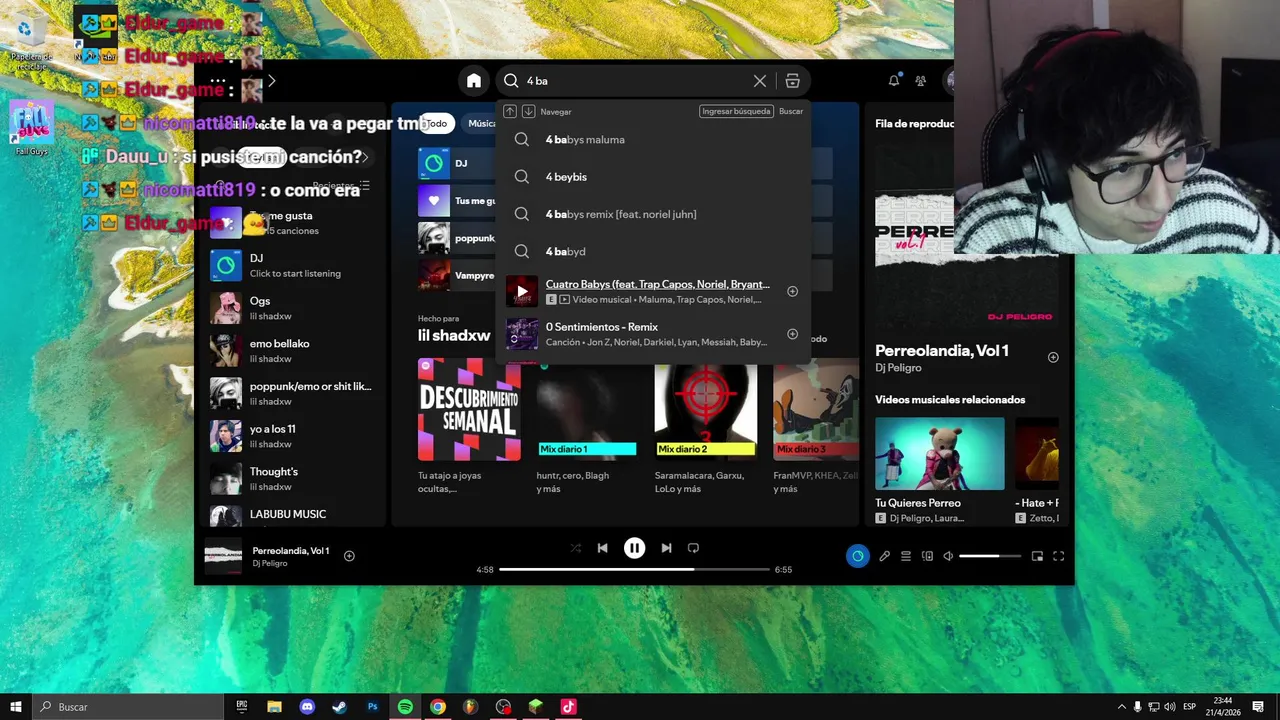Screen dimensions: 1280x720
Task: Open 'Thought's' playlist in the library
Action: (x=291, y=478)
